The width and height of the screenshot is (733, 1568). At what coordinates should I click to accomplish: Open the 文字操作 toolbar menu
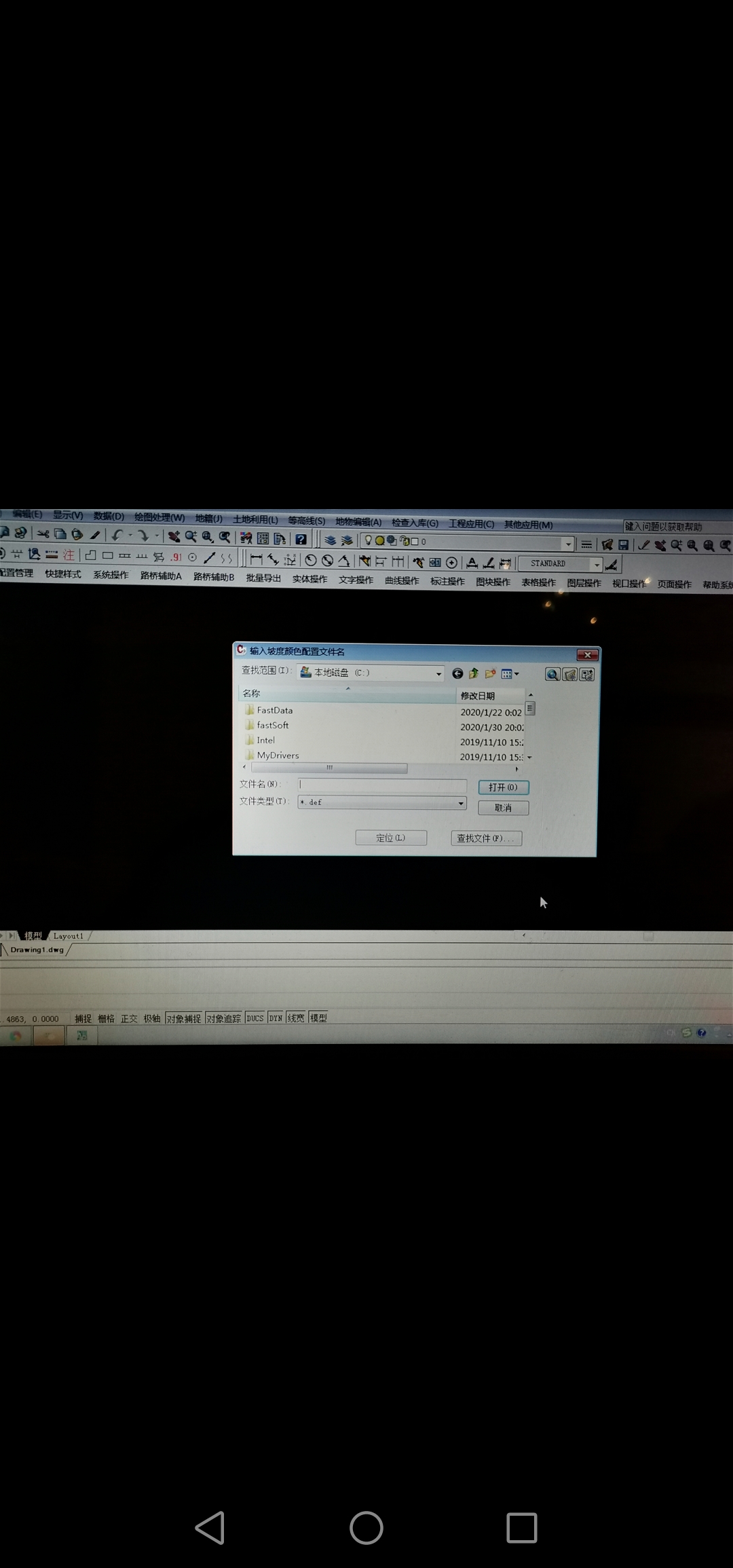click(x=356, y=580)
